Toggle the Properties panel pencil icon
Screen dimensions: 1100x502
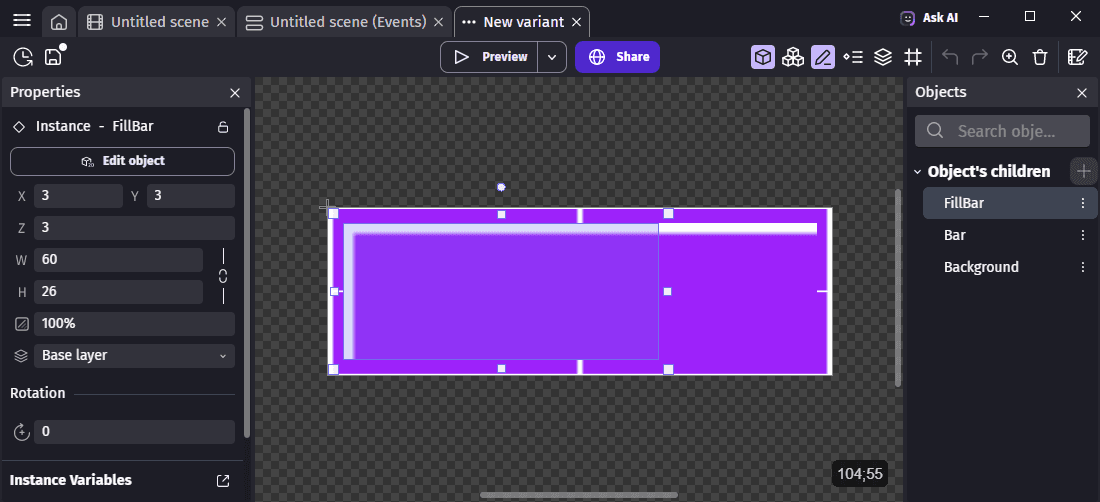tap(823, 57)
